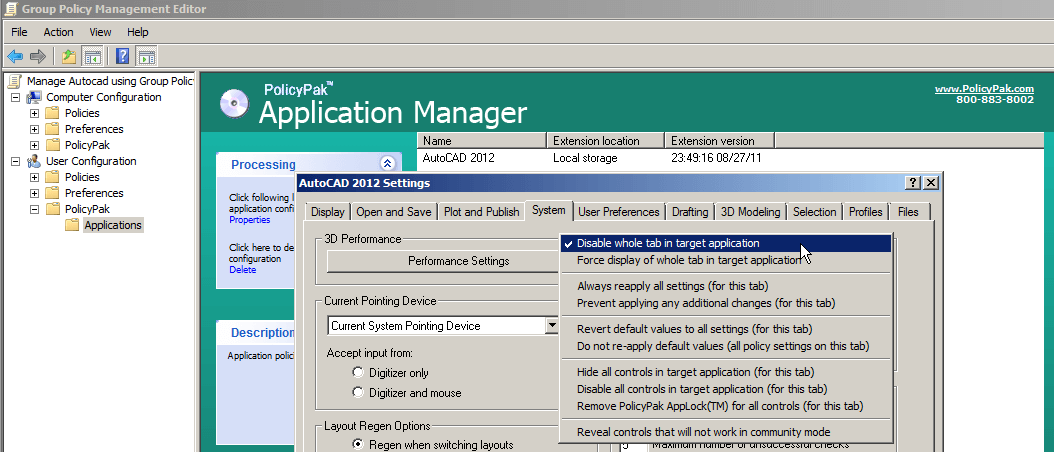Sort by the Extension version column header
The width and height of the screenshot is (1054, 452).
coord(720,141)
